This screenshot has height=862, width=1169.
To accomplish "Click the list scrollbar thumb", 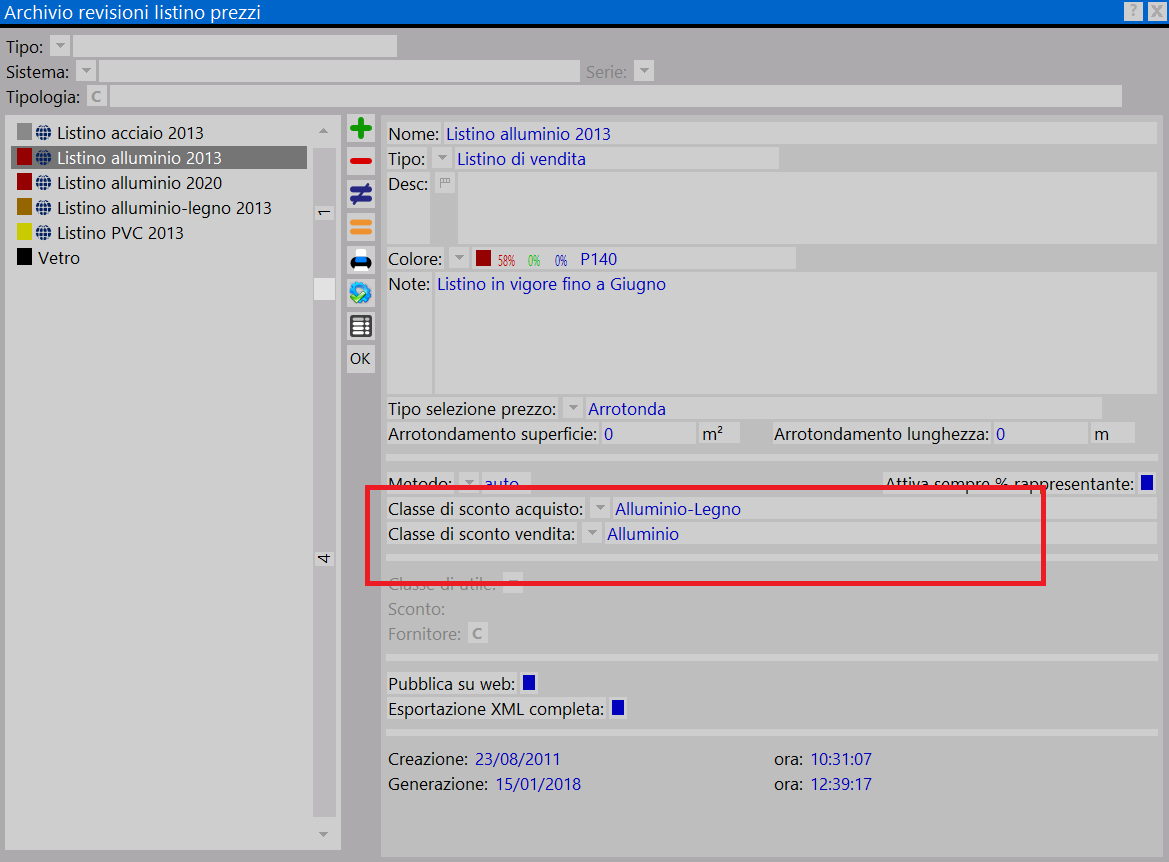I will pyautogui.click(x=324, y=289).
